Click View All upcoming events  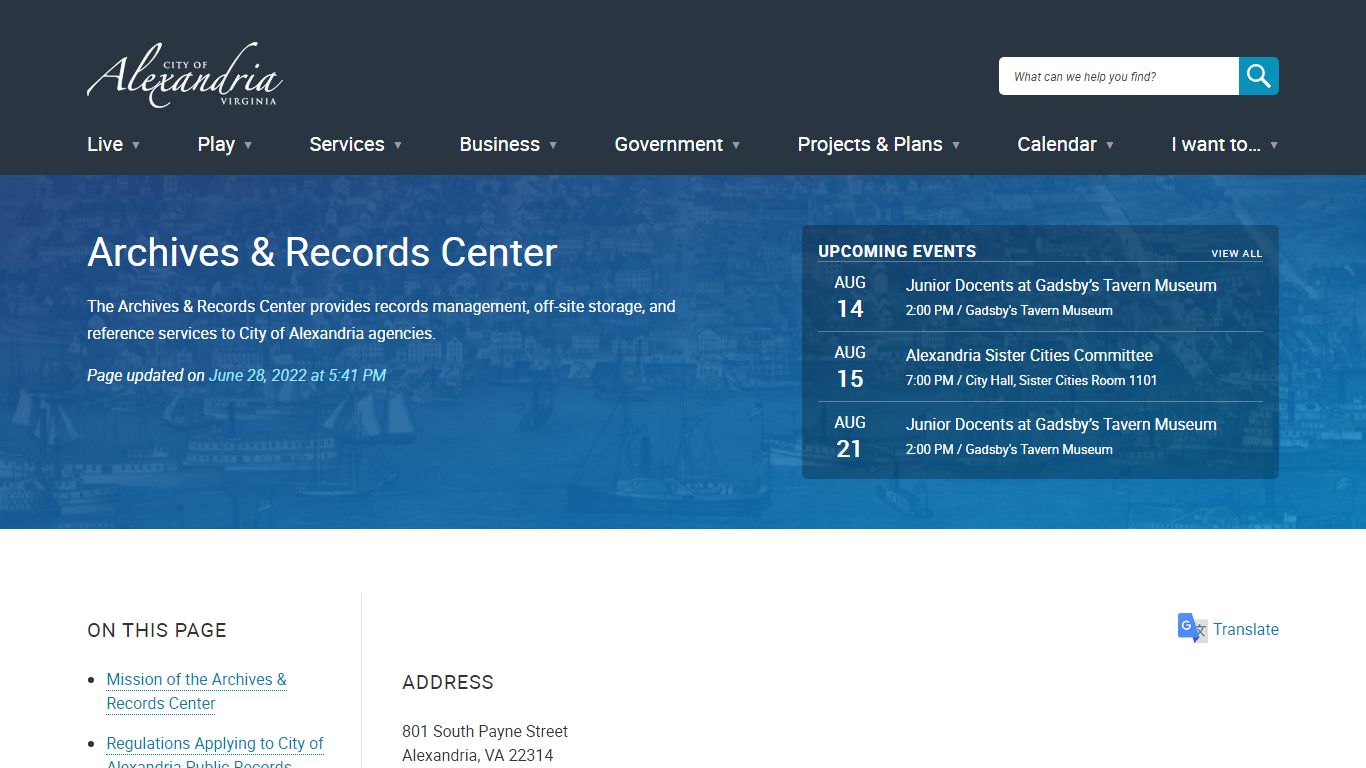click(1237, 254)
